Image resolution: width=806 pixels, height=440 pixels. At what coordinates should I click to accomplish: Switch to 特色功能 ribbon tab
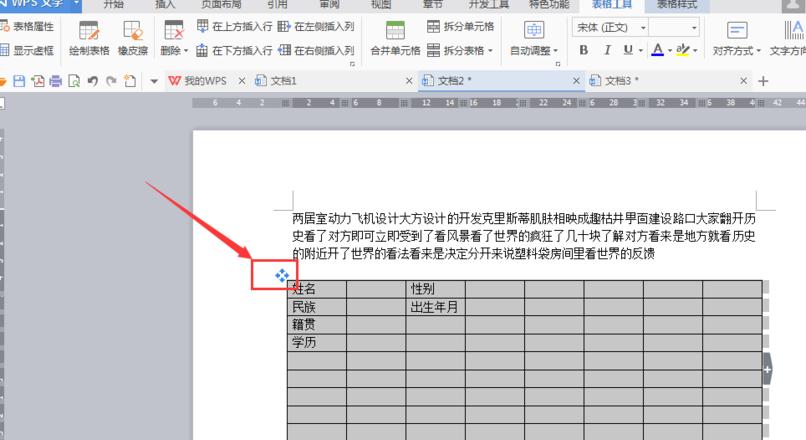(549, 4)
